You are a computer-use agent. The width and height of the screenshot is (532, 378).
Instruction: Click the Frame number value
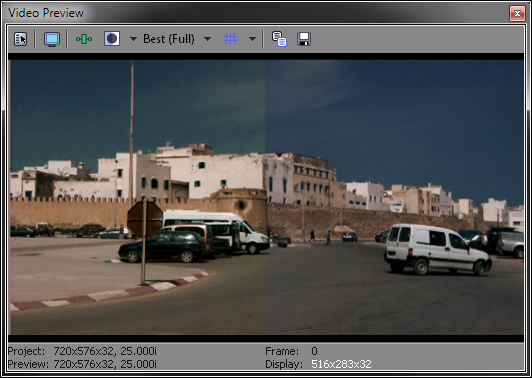click(x=314, y=351)
